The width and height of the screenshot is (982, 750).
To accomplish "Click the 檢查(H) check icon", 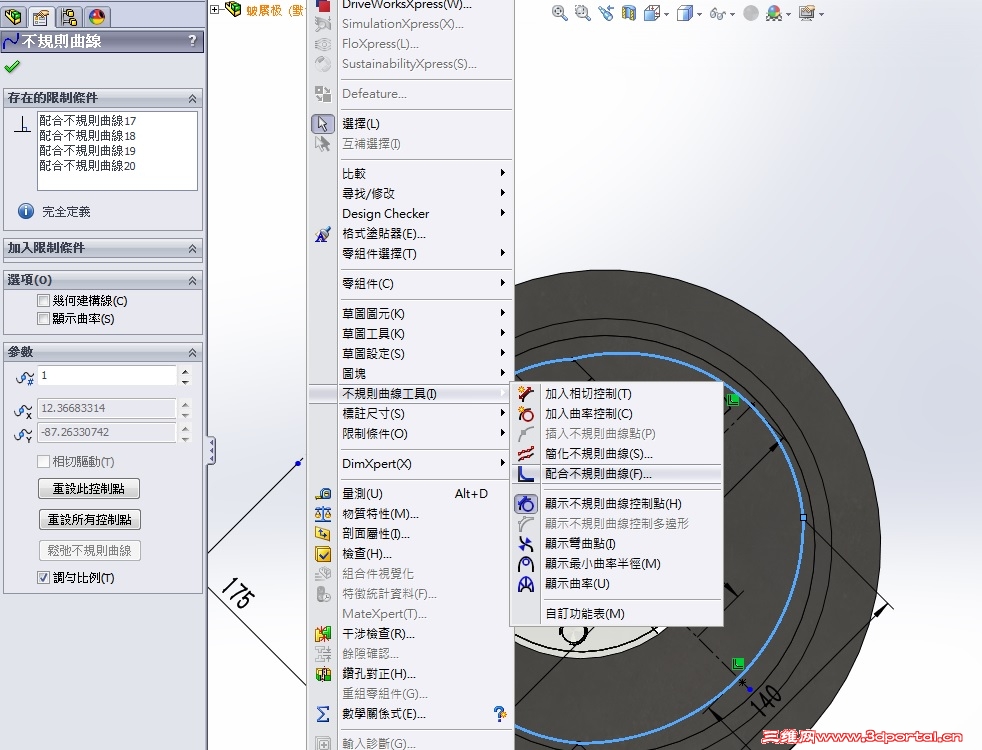I will (323, 554).
